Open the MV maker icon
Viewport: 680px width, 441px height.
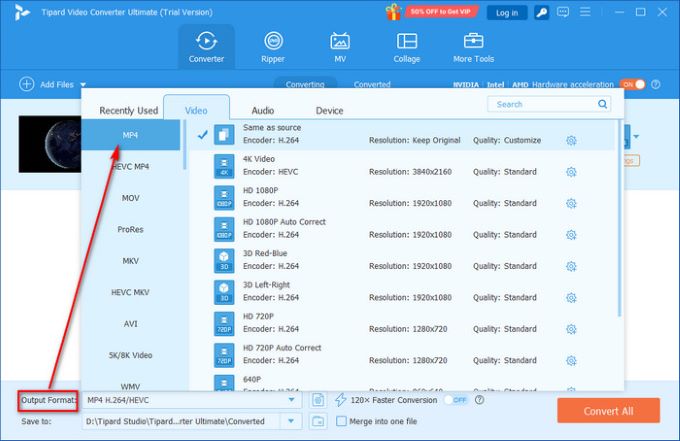340,46
